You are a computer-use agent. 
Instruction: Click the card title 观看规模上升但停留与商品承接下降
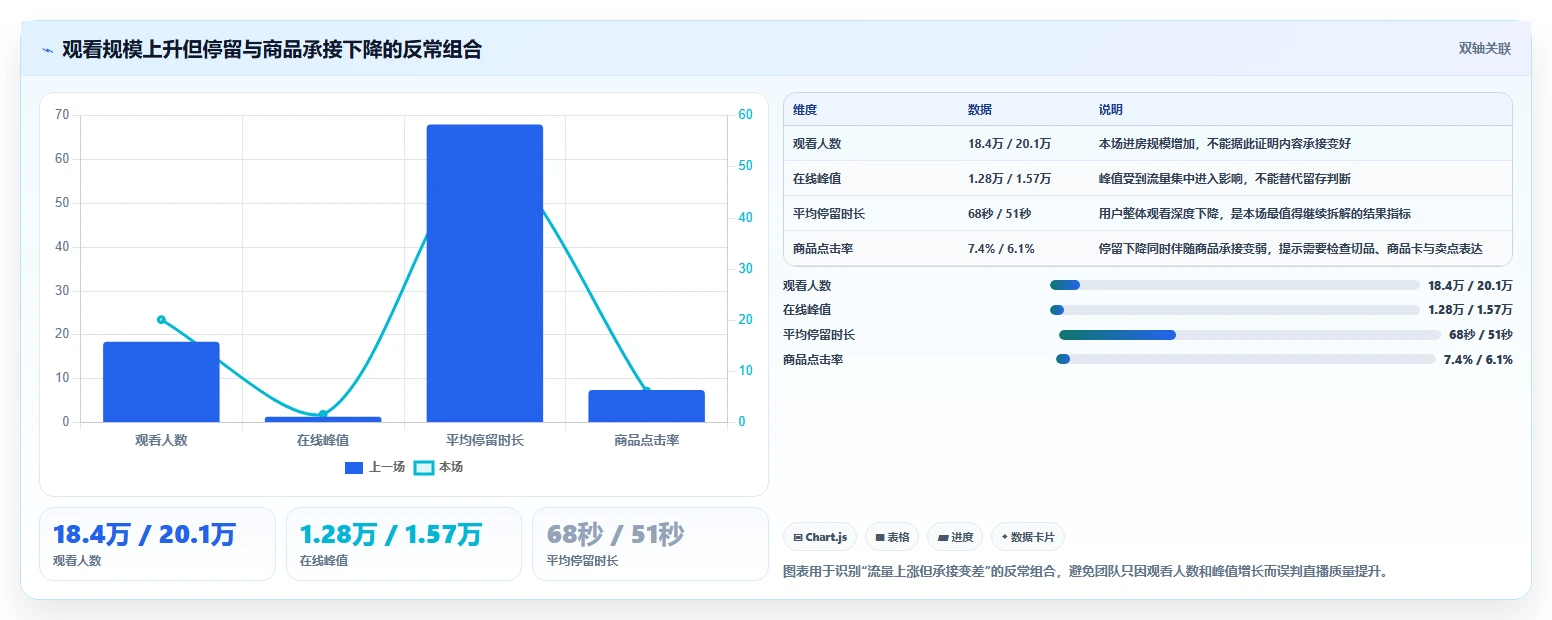tap(271, 49)
